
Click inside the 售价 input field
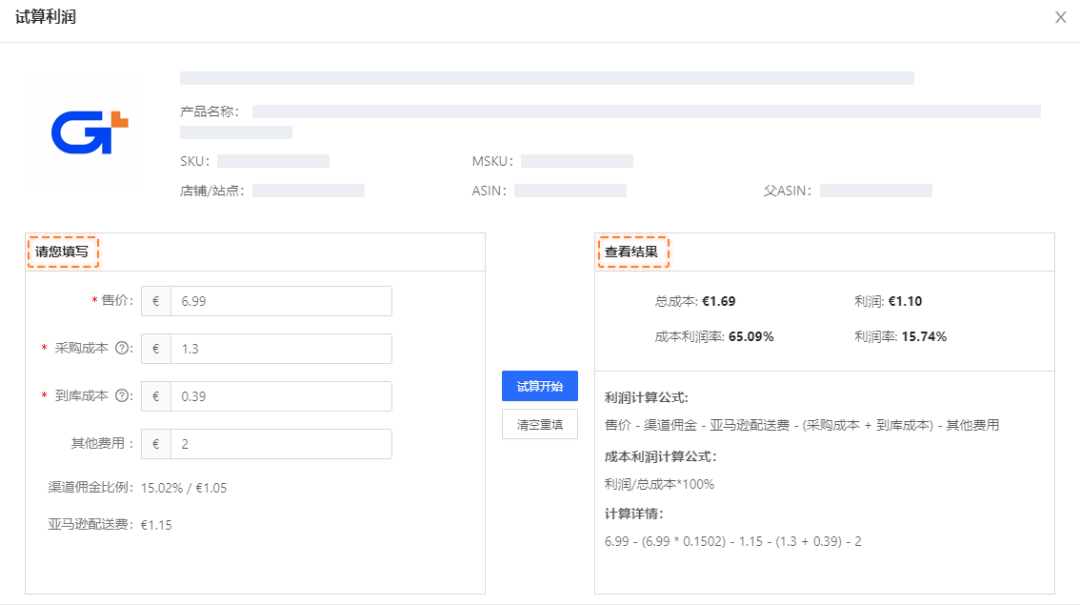280,300
